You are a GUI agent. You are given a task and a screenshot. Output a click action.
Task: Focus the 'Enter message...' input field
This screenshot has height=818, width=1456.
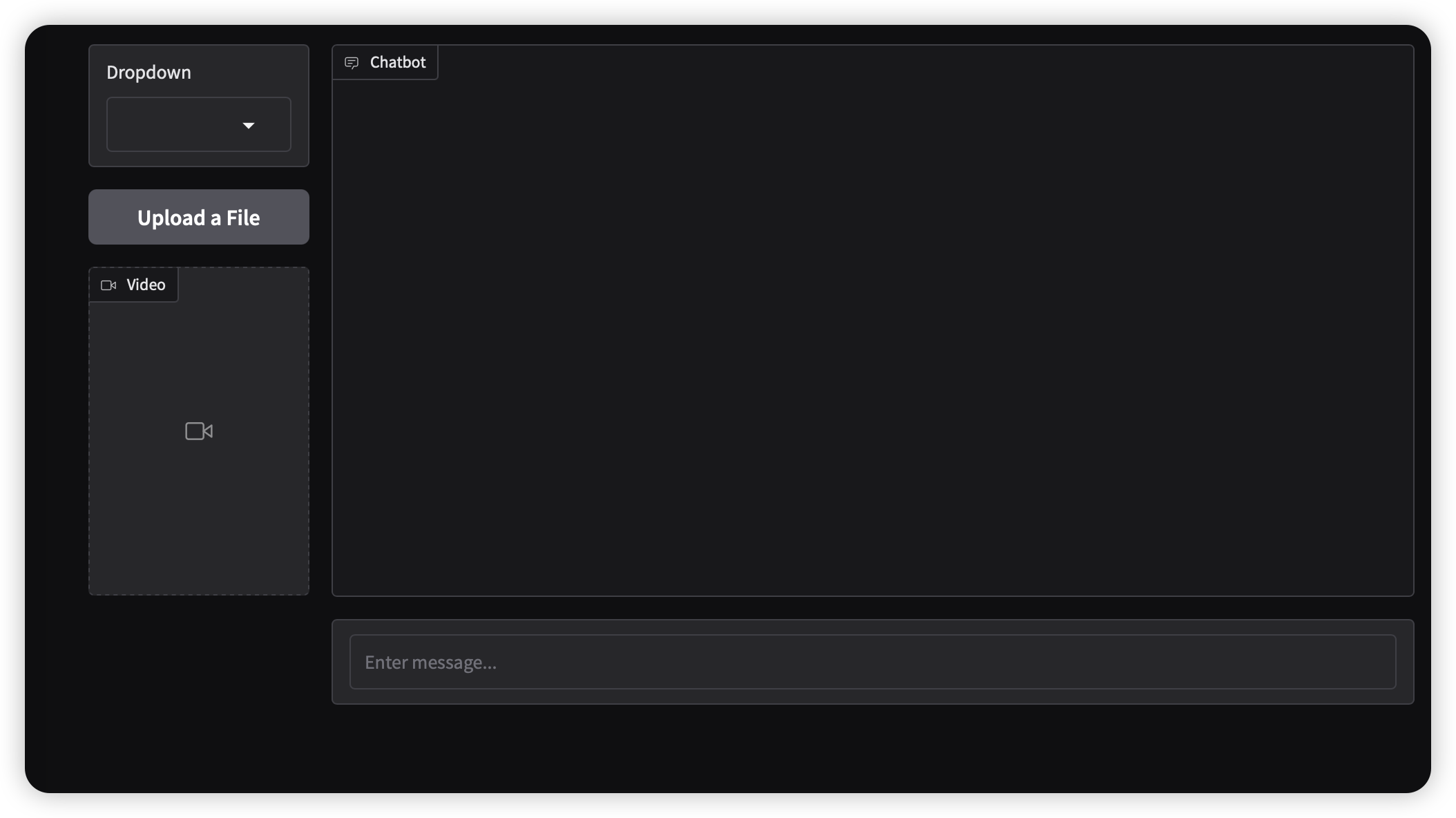coord(873,662)
